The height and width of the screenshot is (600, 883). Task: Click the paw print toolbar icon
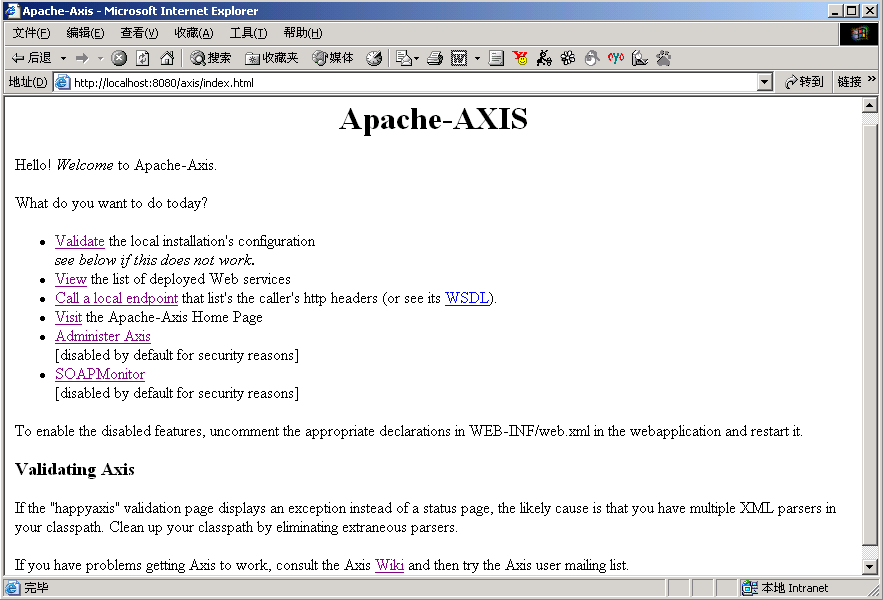[664, 58]
